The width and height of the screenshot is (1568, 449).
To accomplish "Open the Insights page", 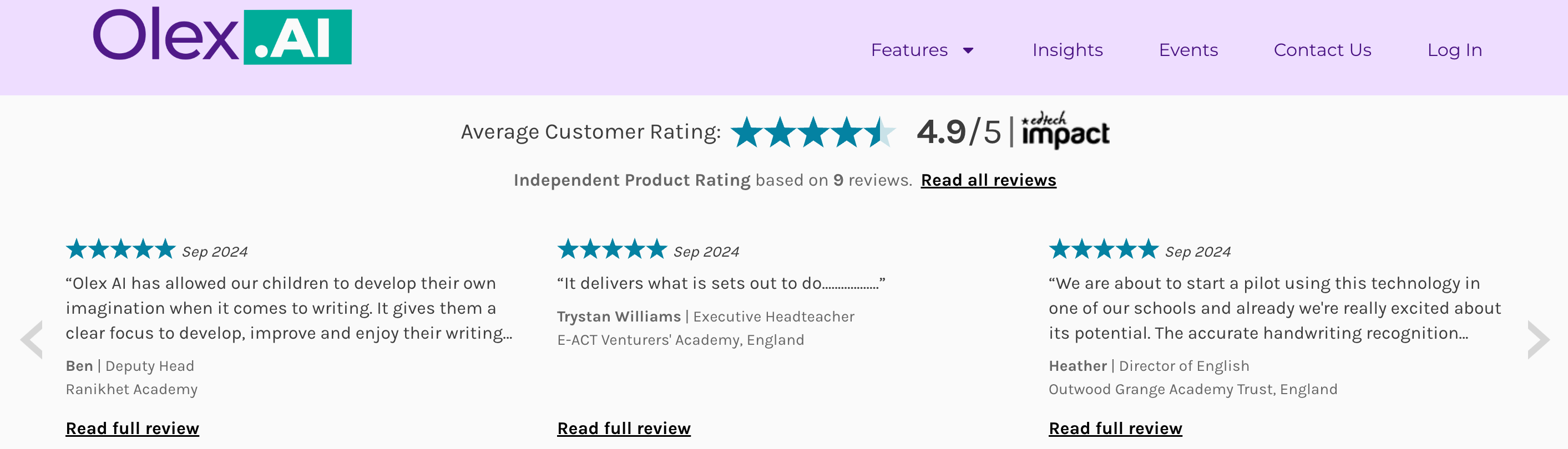I will click(x=1068, y=50).
